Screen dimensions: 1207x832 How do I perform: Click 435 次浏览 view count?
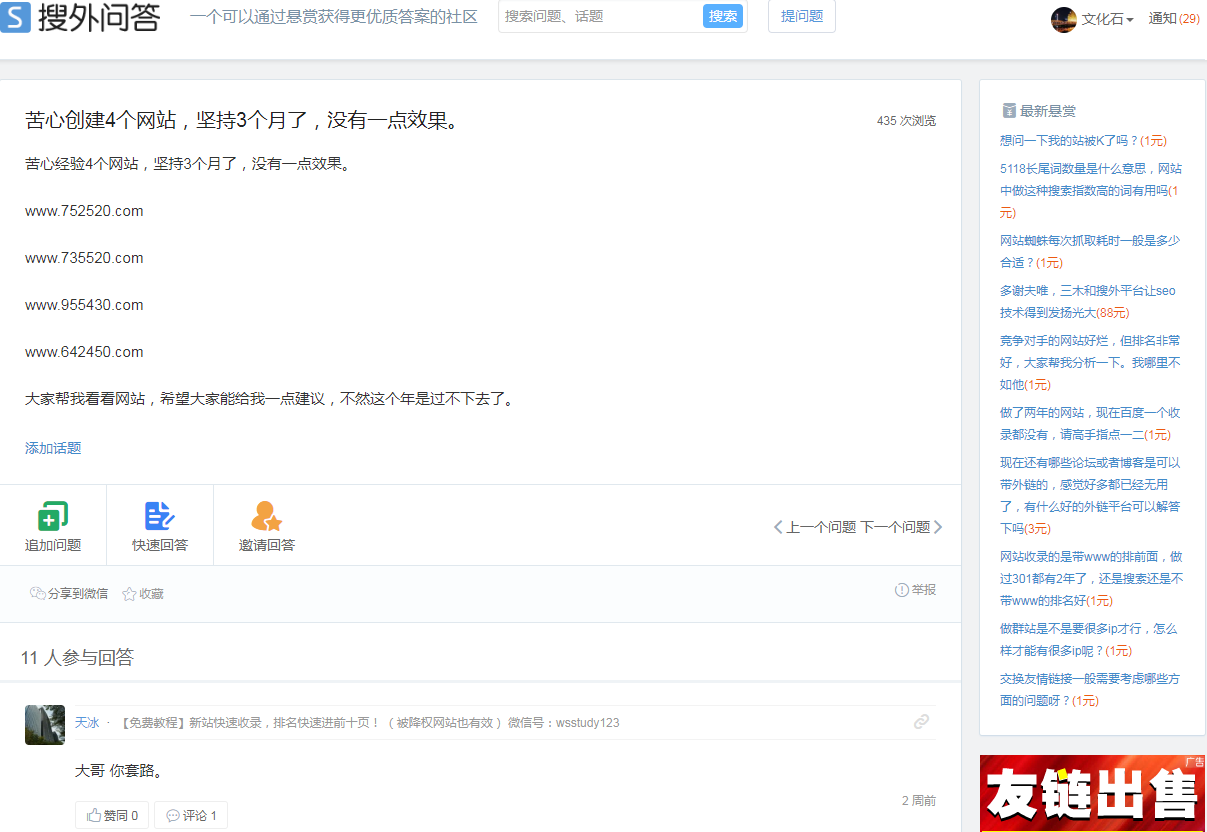pos(906,121)
